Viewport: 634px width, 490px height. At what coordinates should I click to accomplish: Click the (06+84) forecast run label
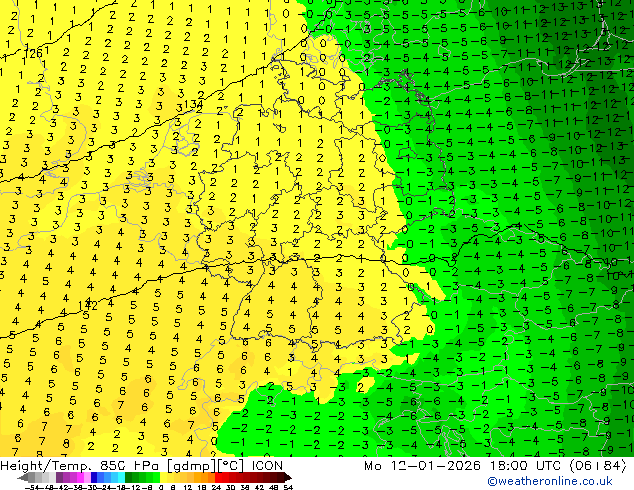click(x=598, y=466)
